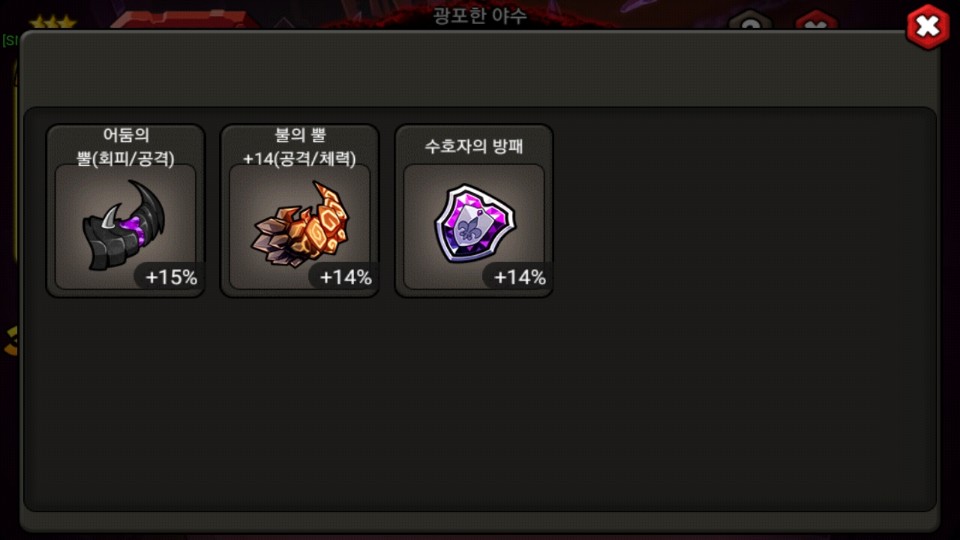Screen dimensions: 960x540
Task: Click the +14% badge on fire horn
Action: (x=345, y=277)
